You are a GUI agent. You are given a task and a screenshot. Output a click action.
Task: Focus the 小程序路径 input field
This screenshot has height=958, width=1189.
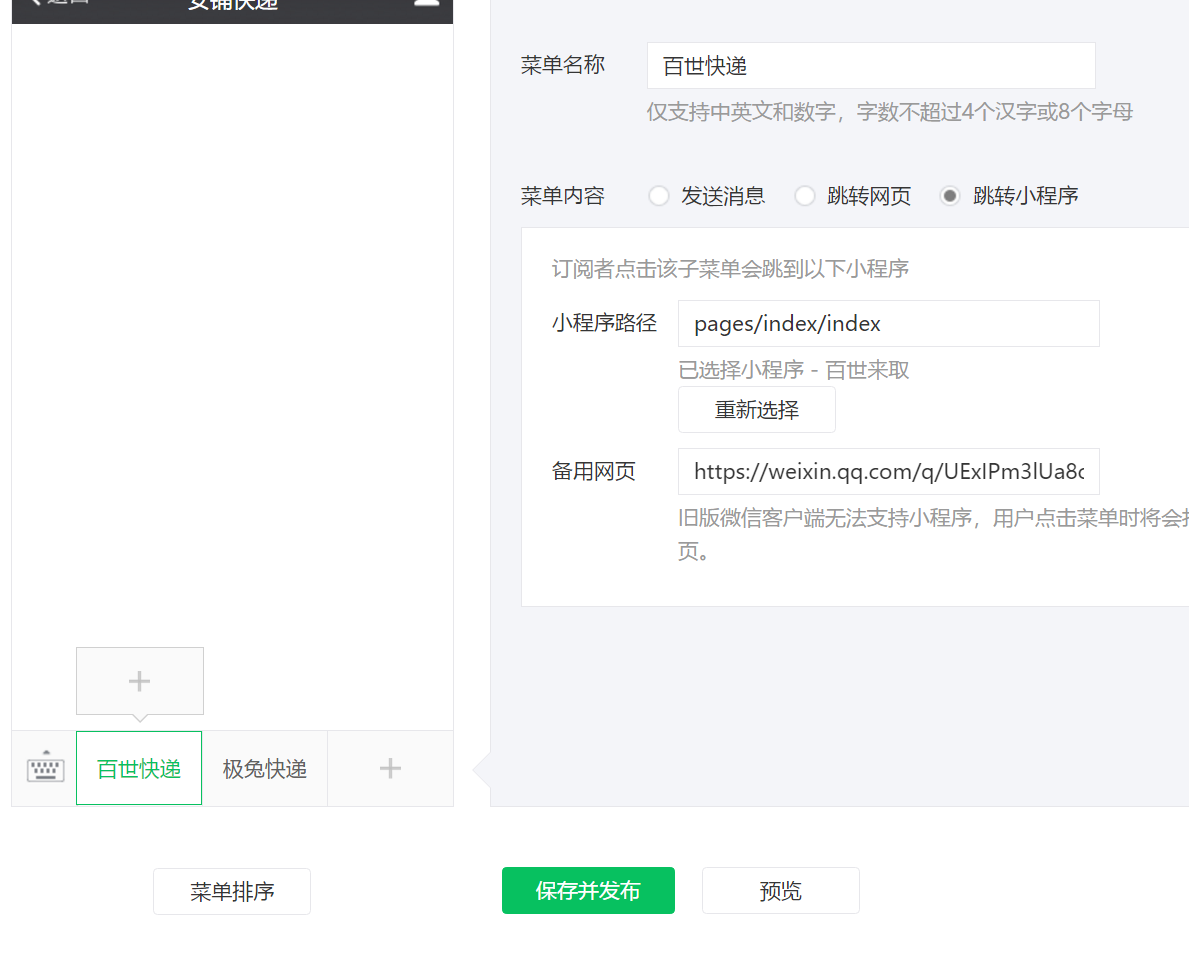point(889,324)
